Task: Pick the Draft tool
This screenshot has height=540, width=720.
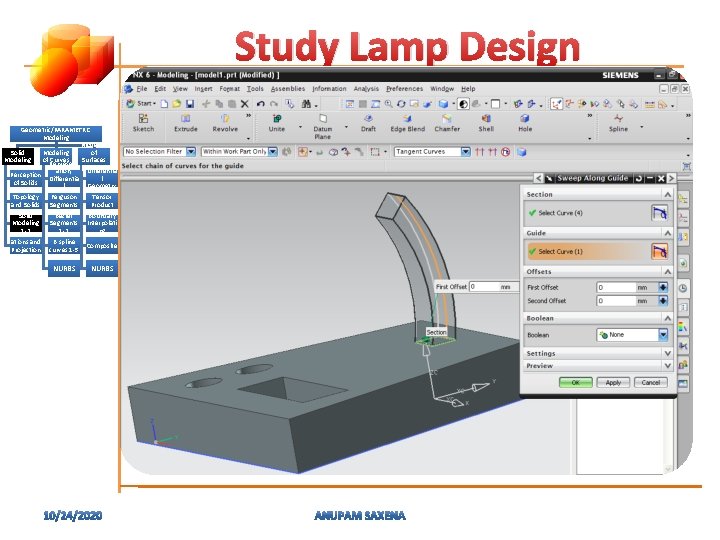Action: (x=368, y=123)
